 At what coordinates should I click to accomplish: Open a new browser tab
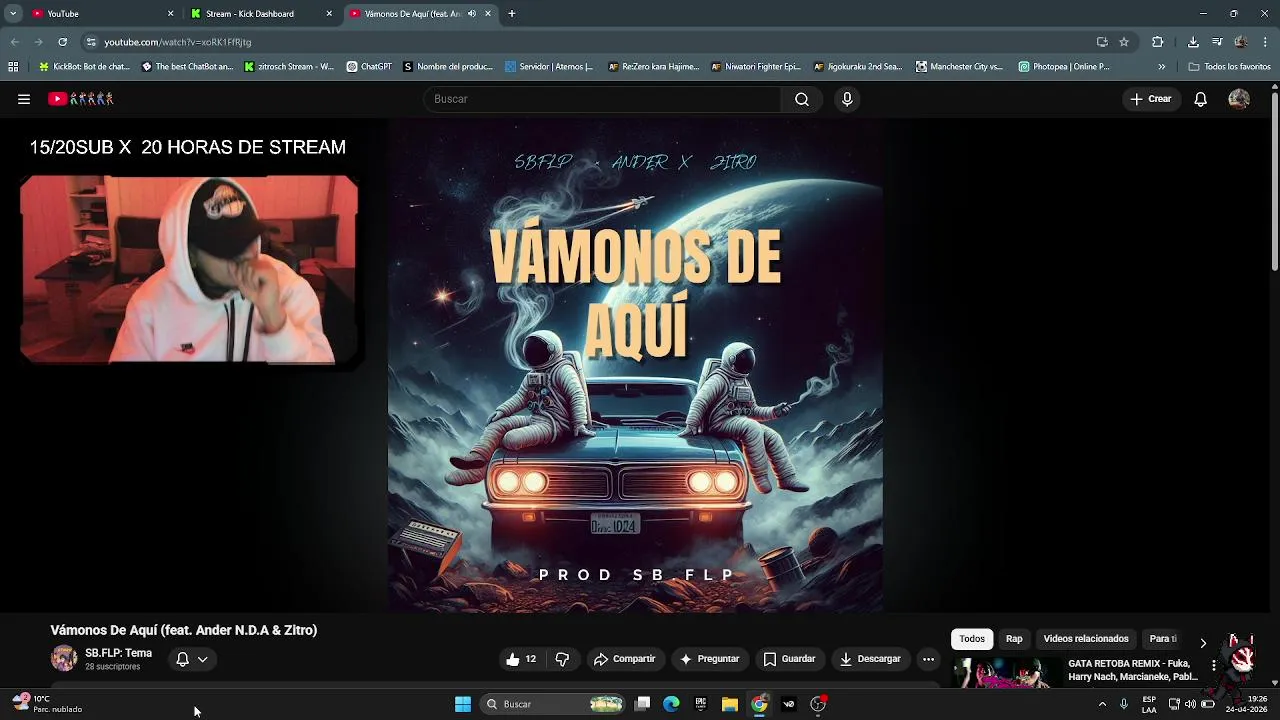tap(512, 14)
